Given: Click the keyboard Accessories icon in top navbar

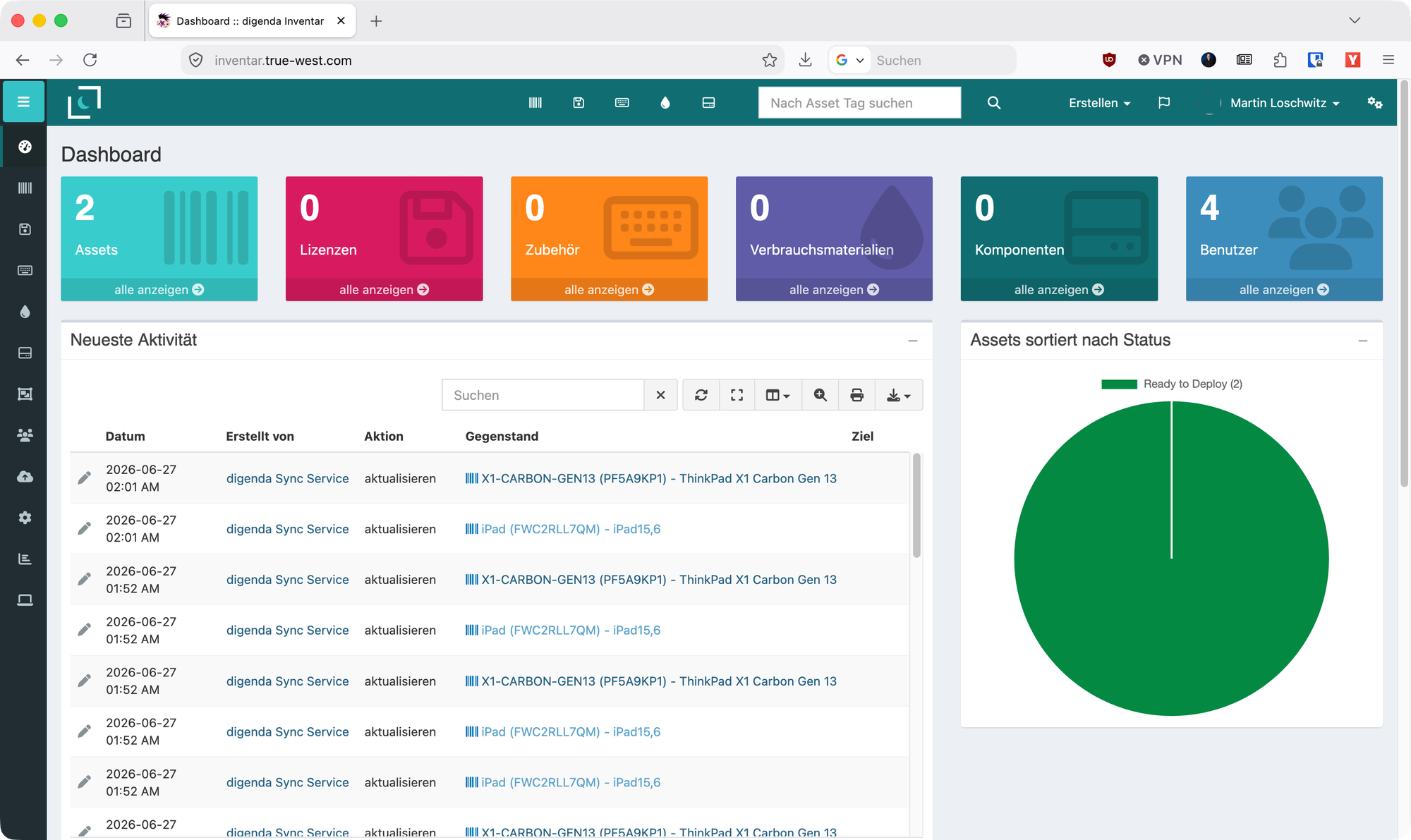Looking at the screenshot, I should (622, 103).
